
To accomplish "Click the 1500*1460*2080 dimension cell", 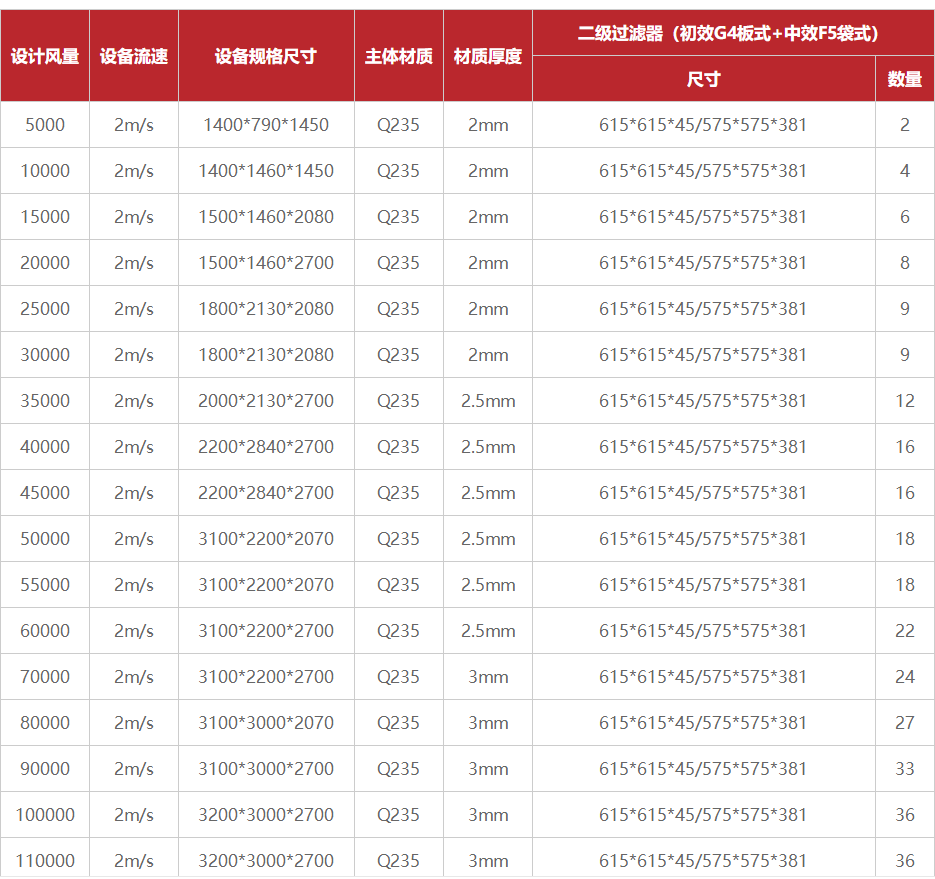I will (x=266, y=217).
